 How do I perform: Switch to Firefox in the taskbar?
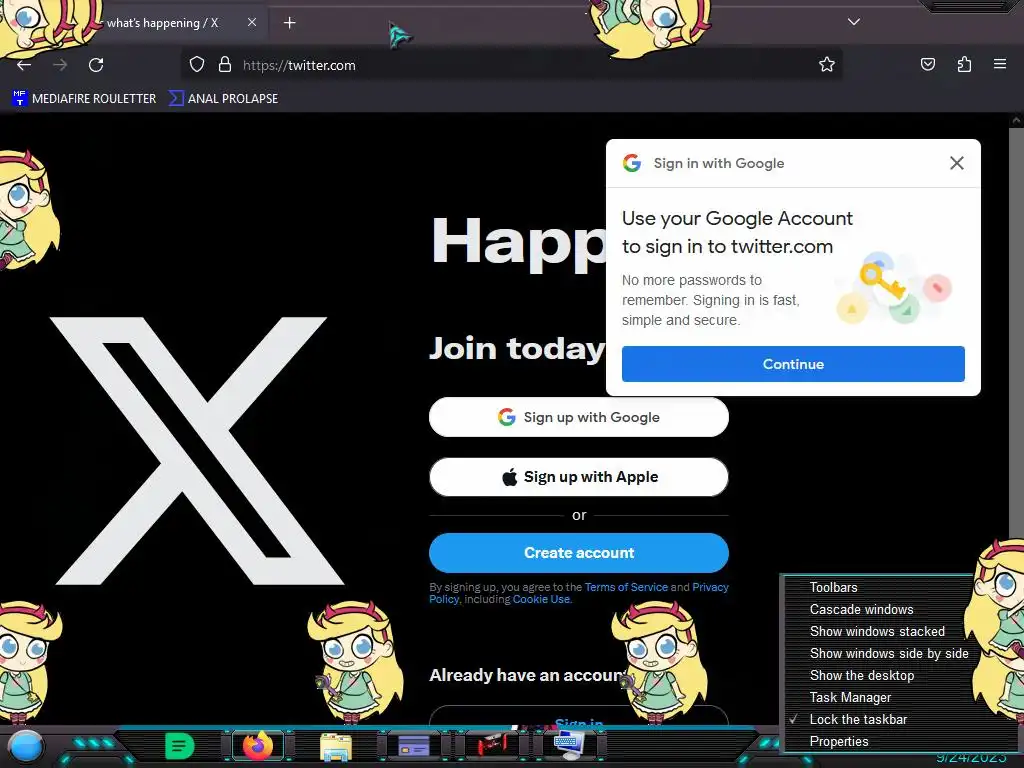(257, 745)
